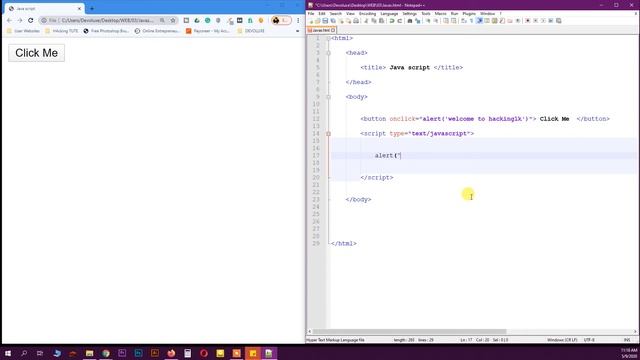Reload the page in Chrome
The width and height of the screenshot is (640, 360).
[x=31, y=20]
